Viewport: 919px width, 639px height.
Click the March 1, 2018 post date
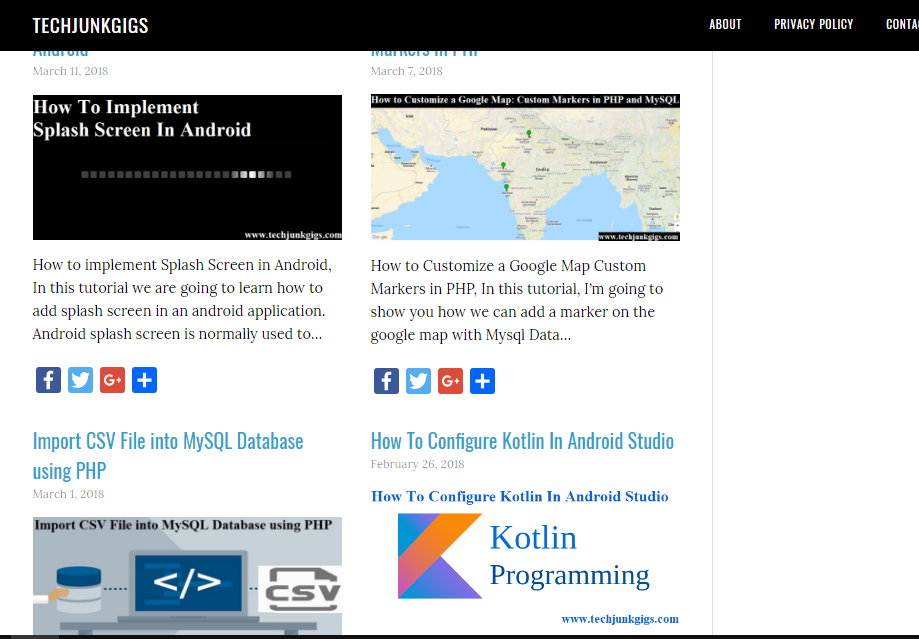[x=69, y=494]
